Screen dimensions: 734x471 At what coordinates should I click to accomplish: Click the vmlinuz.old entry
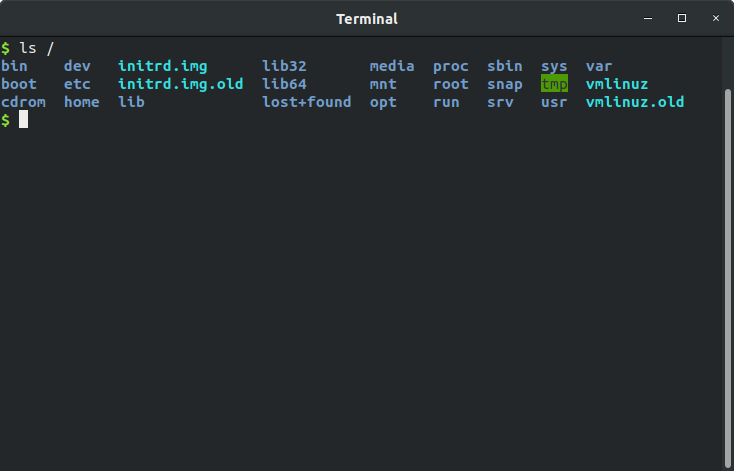pos(635,102)
